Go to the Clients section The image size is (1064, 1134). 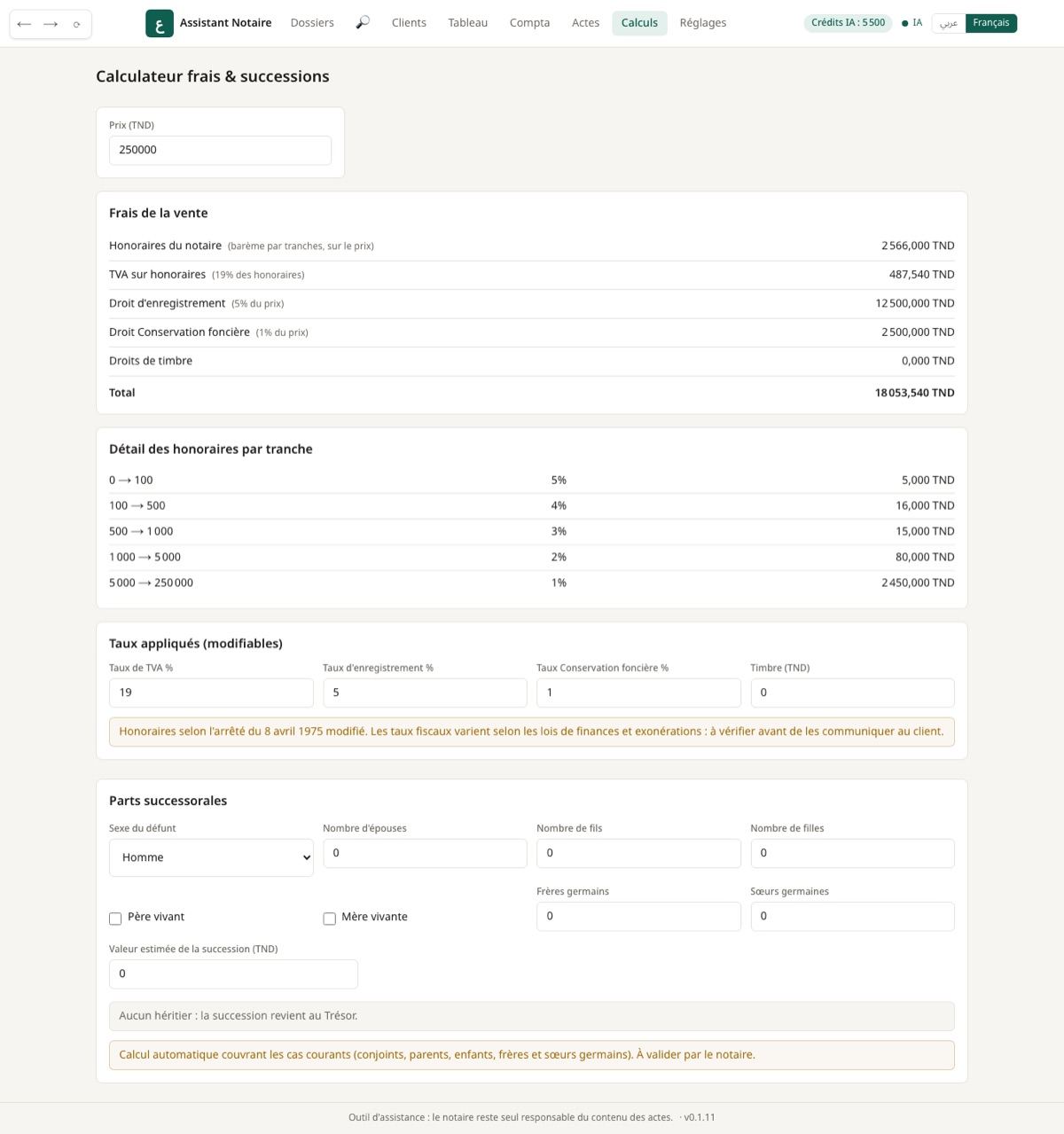click(x=409, y=23)
